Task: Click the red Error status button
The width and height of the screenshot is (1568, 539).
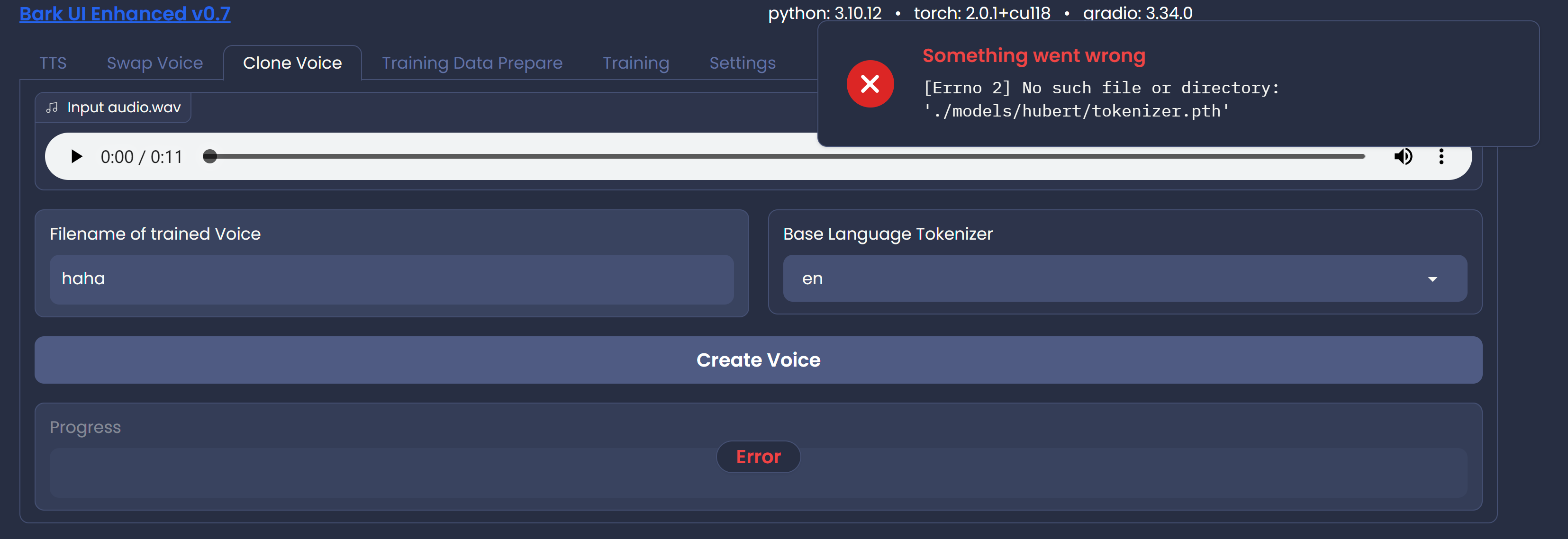Action: pos(758,456)
